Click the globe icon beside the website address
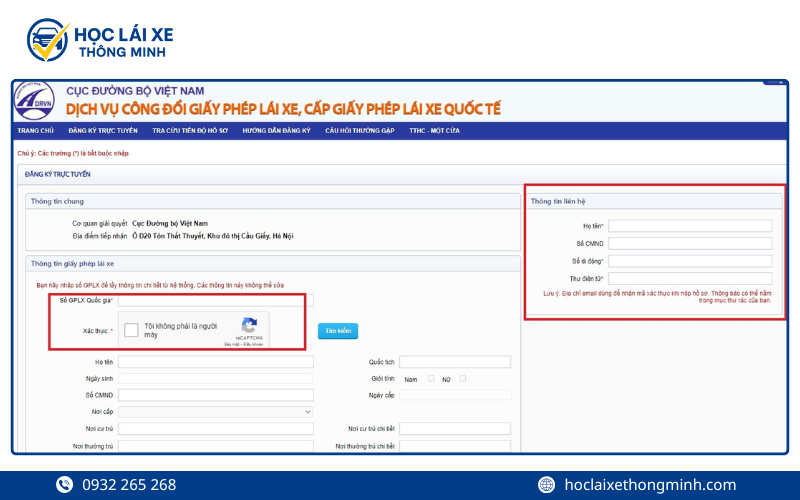This screenshot has width=800, height=500. [546, 484]
